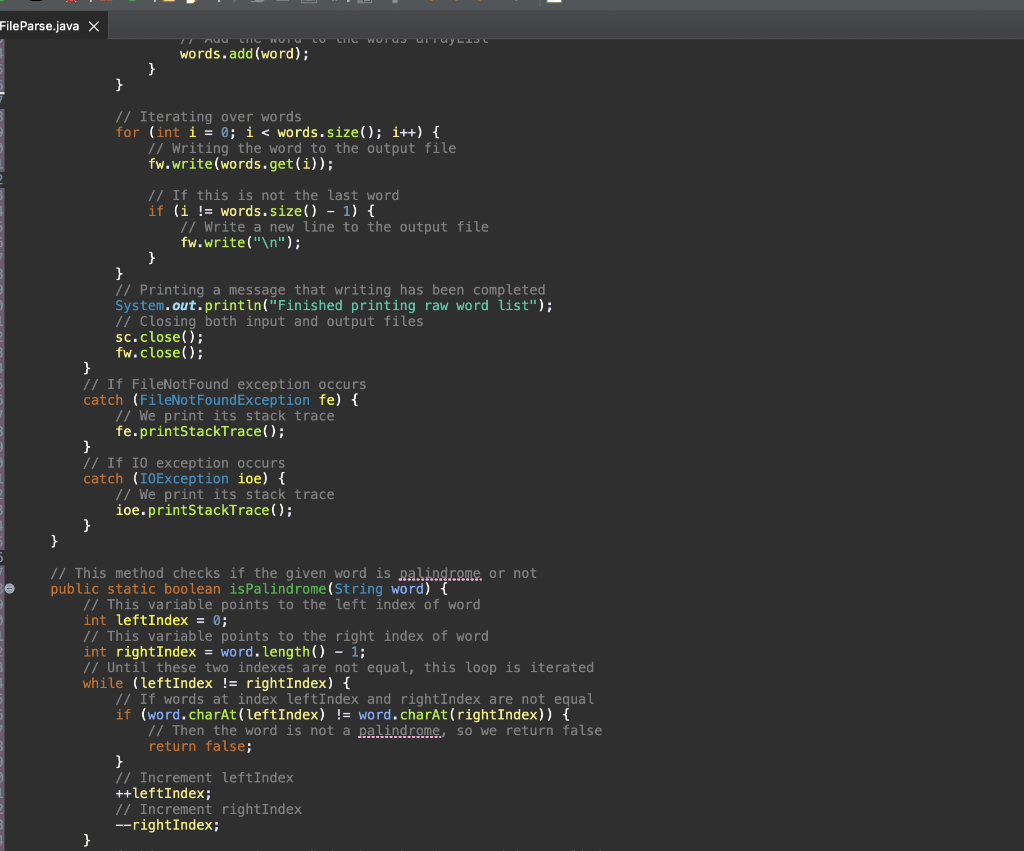
Task: Click 'IOException' in the catch clause
Action: (x=184, y=479)
